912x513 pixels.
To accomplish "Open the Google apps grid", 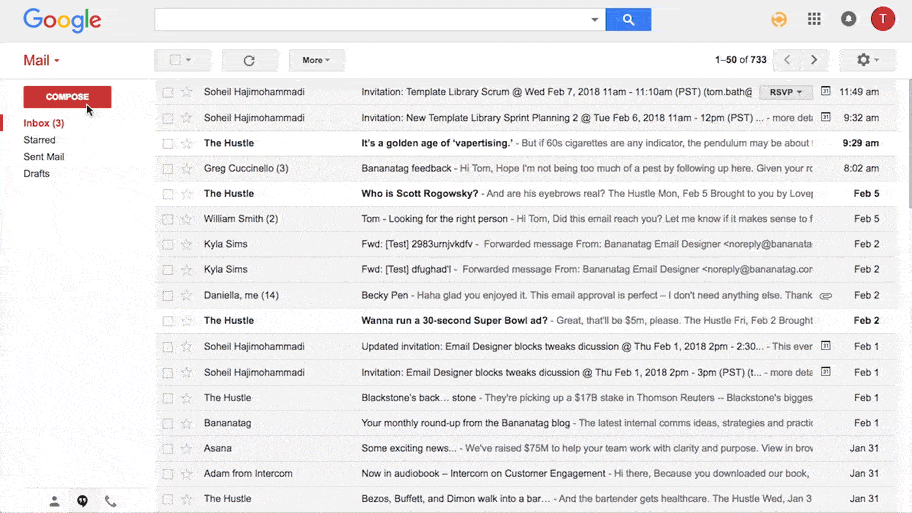I will pyautogui.click(x=814, y=19).
